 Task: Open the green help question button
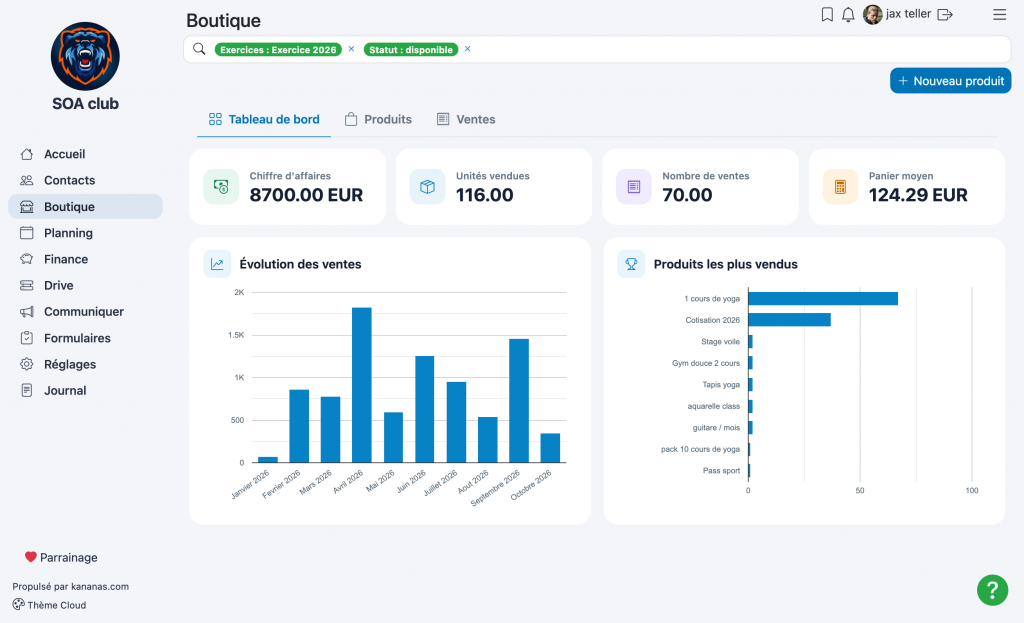(x=992, y=590)
